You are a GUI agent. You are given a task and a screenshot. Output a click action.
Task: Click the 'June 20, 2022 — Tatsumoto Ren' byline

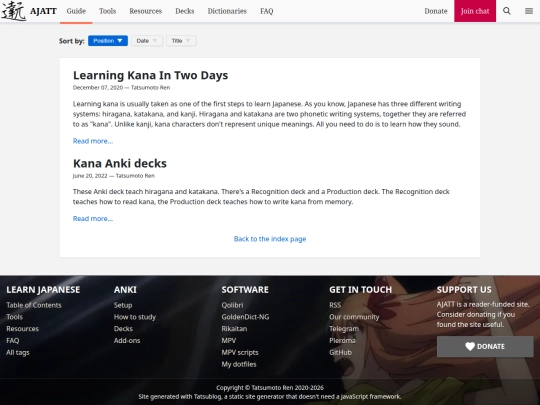click(x=114, y=176)
